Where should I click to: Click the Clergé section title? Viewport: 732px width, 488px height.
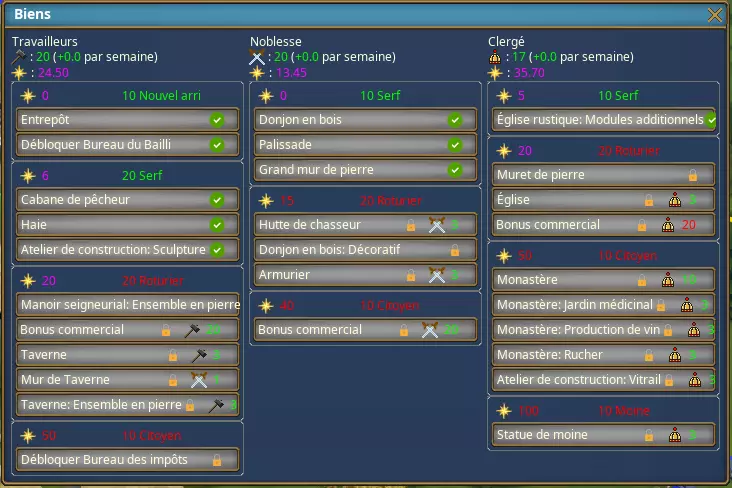[507, 42]
